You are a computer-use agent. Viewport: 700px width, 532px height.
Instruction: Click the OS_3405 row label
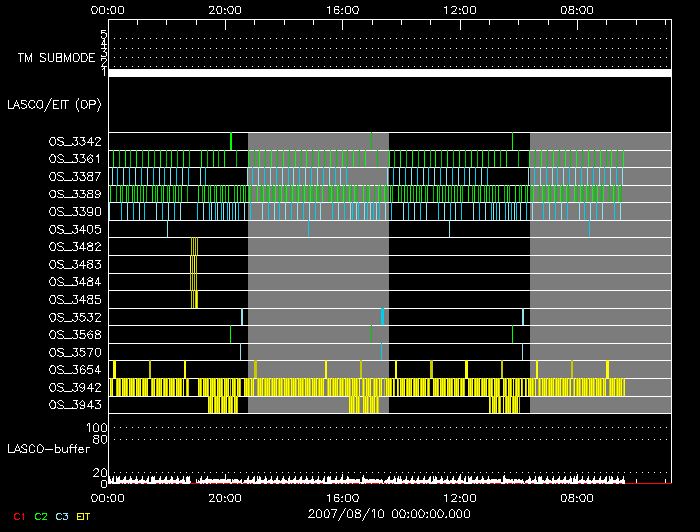pyautogui.click(x=75, y=229)
